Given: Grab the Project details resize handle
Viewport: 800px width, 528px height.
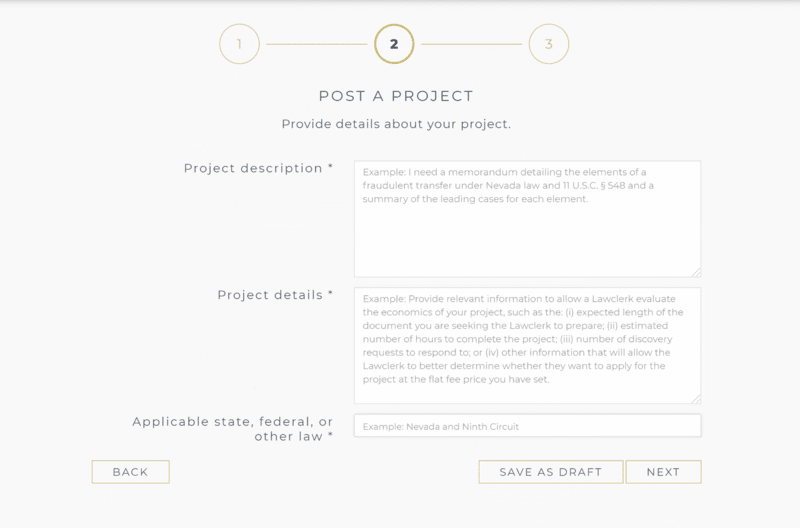Looking at the screenshot, I should 696,399.
